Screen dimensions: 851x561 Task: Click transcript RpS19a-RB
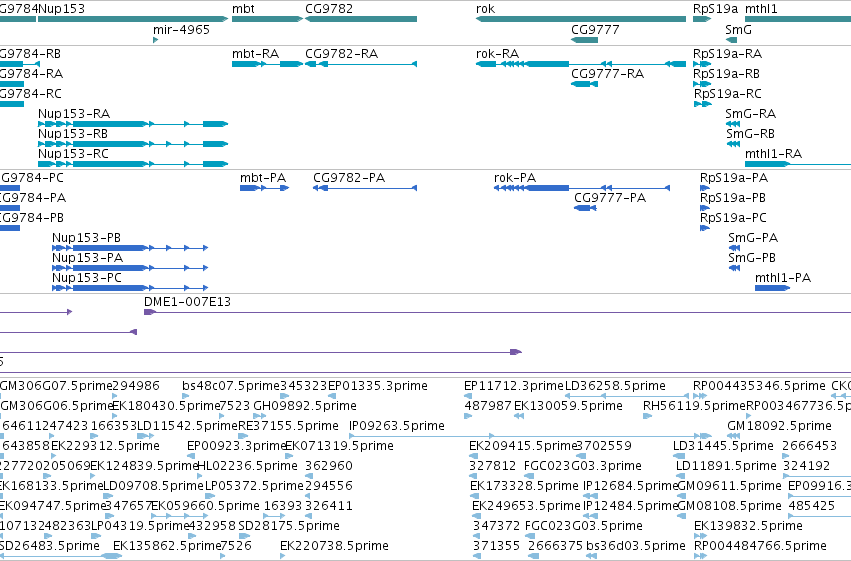[726, 73]
